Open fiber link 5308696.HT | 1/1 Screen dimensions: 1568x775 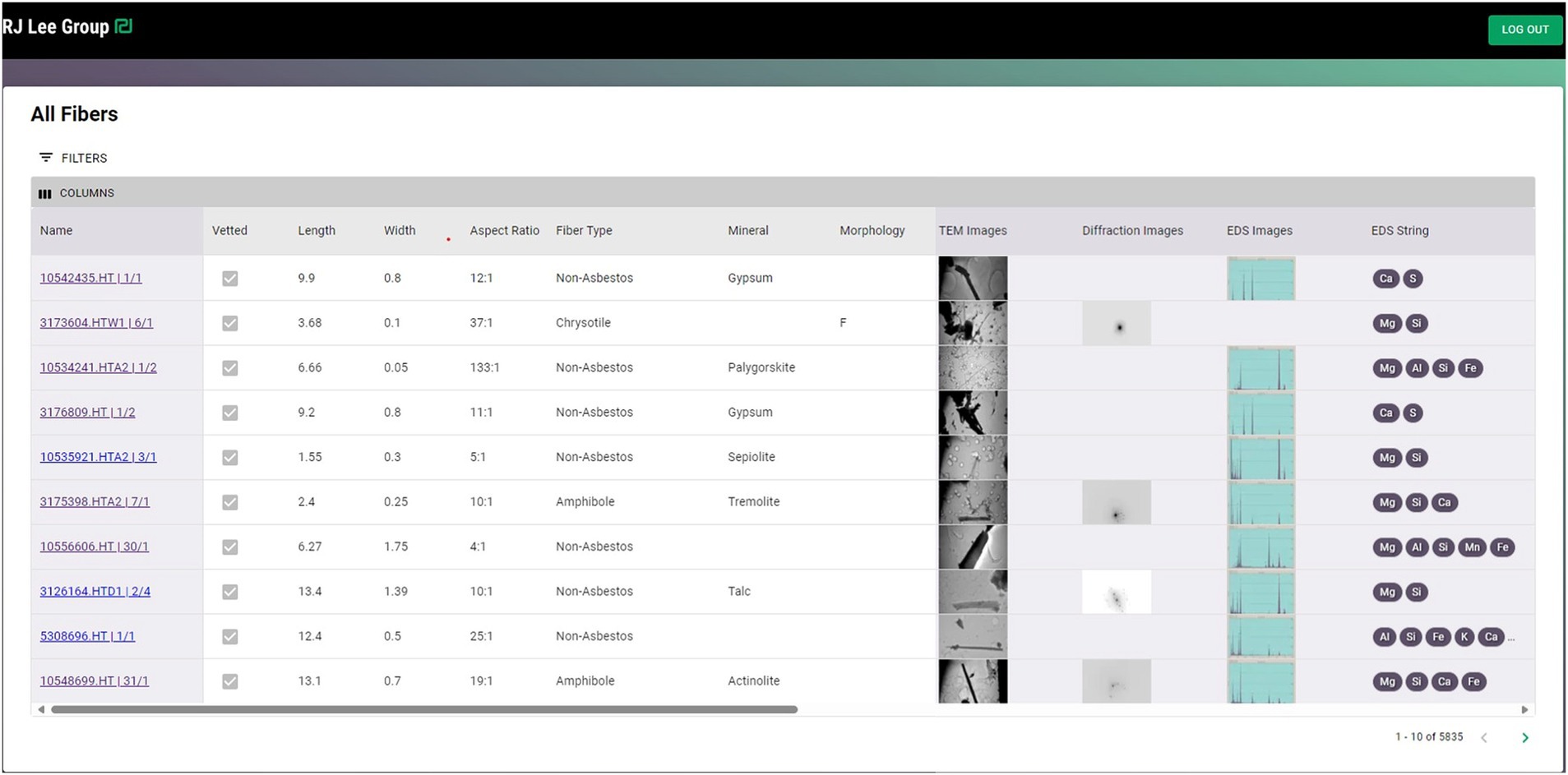coord(87,636)
